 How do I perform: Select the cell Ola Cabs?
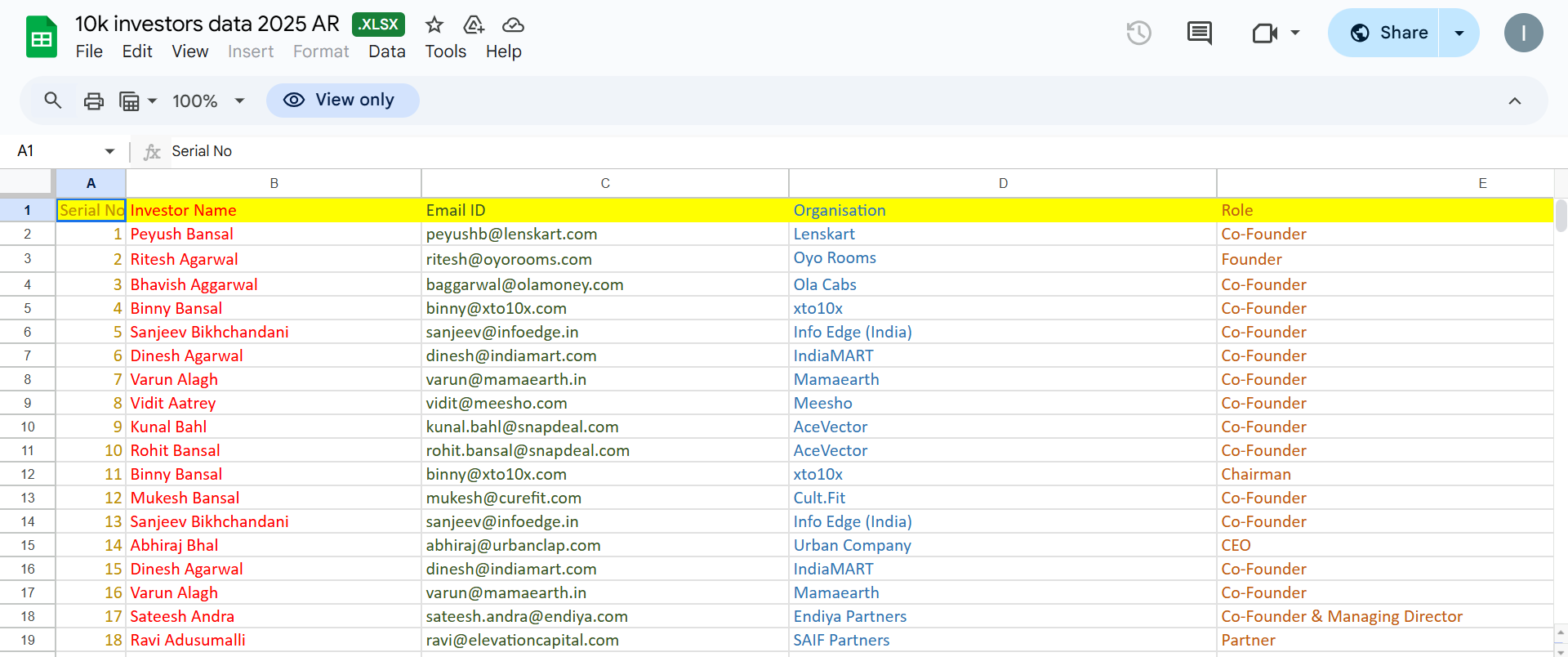pyautogui.click(x=1003, y=284)
